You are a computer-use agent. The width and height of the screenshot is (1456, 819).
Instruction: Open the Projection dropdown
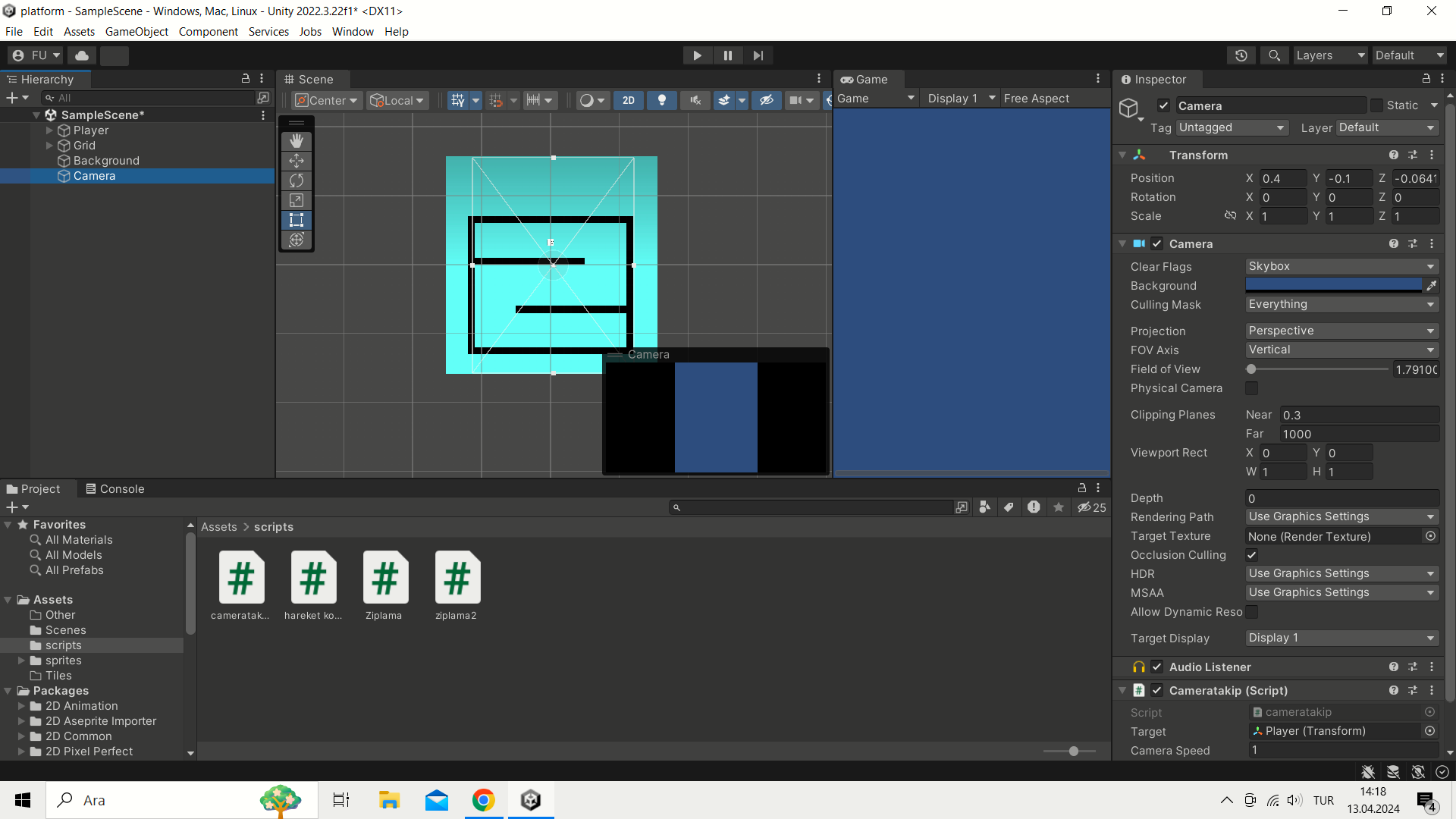[x=1341, y=331]
